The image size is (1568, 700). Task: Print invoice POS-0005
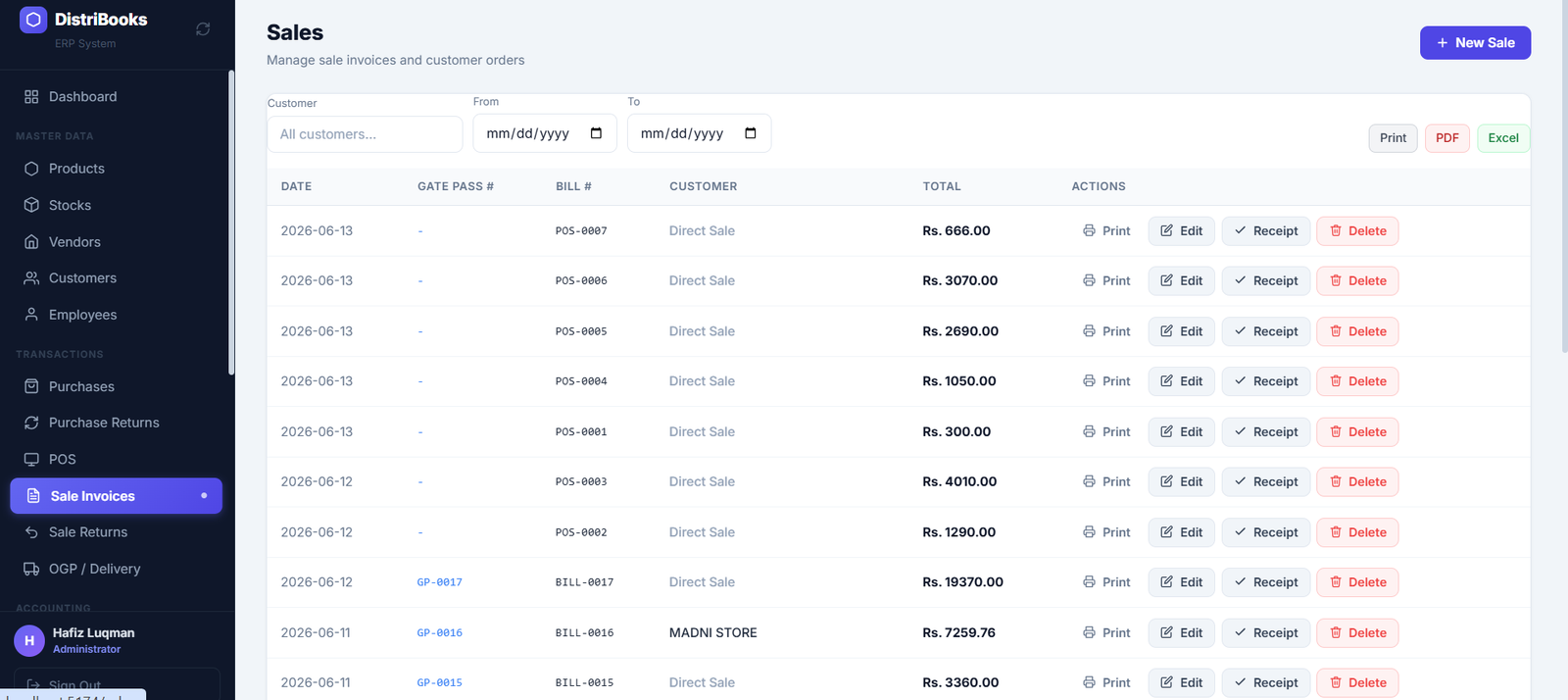[1106, 331]
